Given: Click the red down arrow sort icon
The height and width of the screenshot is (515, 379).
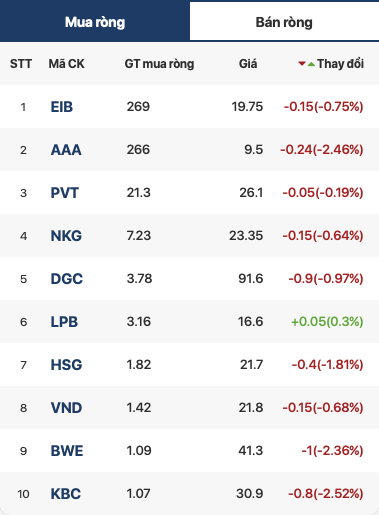Looking at the screenshot, I should [302, 63].
